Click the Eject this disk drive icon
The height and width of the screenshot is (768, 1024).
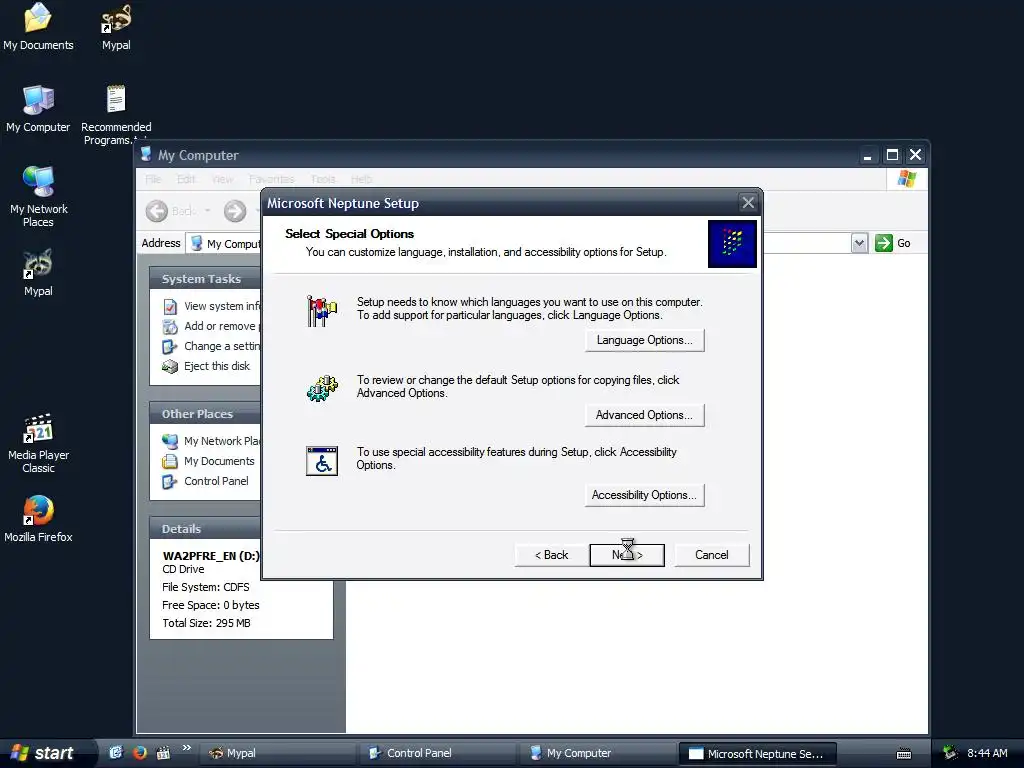[x=170, y=366]
